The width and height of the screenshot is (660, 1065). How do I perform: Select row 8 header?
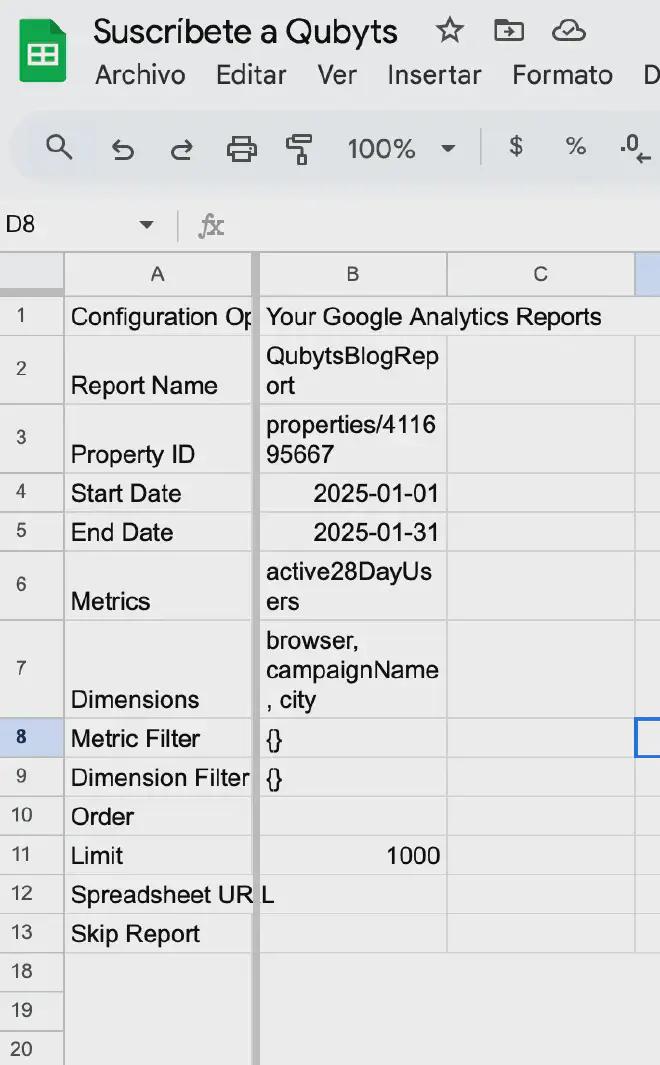click(32, 737)
